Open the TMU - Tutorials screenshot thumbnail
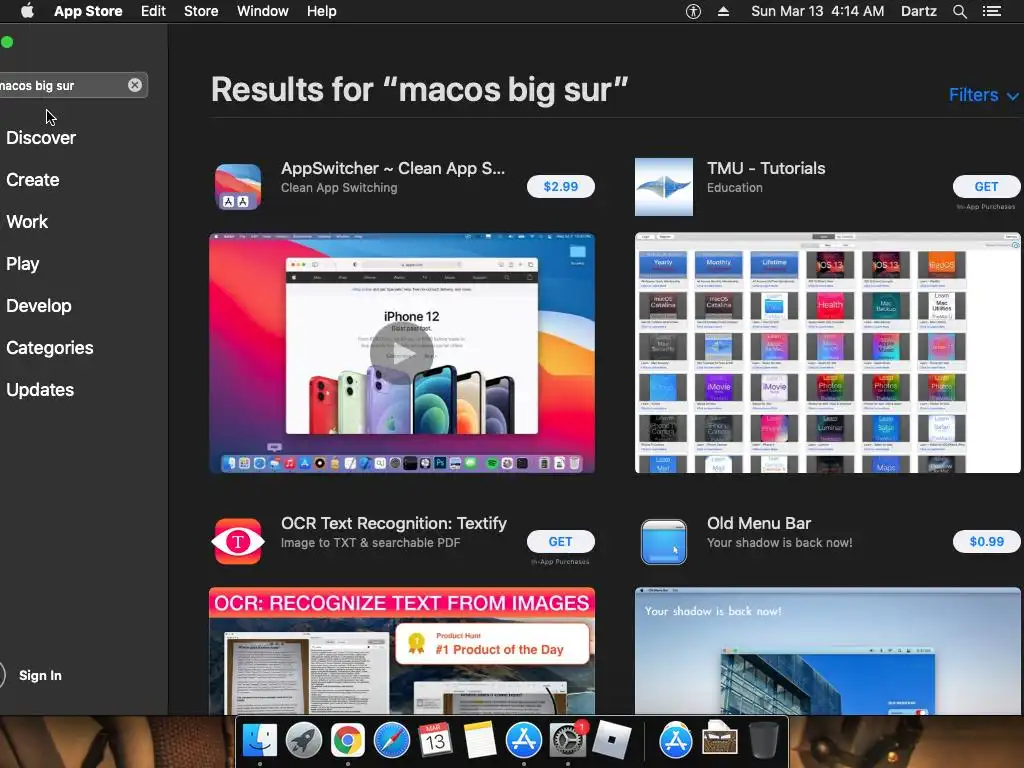This screenshot has height=768, width=1024. [x=827, y=353]
